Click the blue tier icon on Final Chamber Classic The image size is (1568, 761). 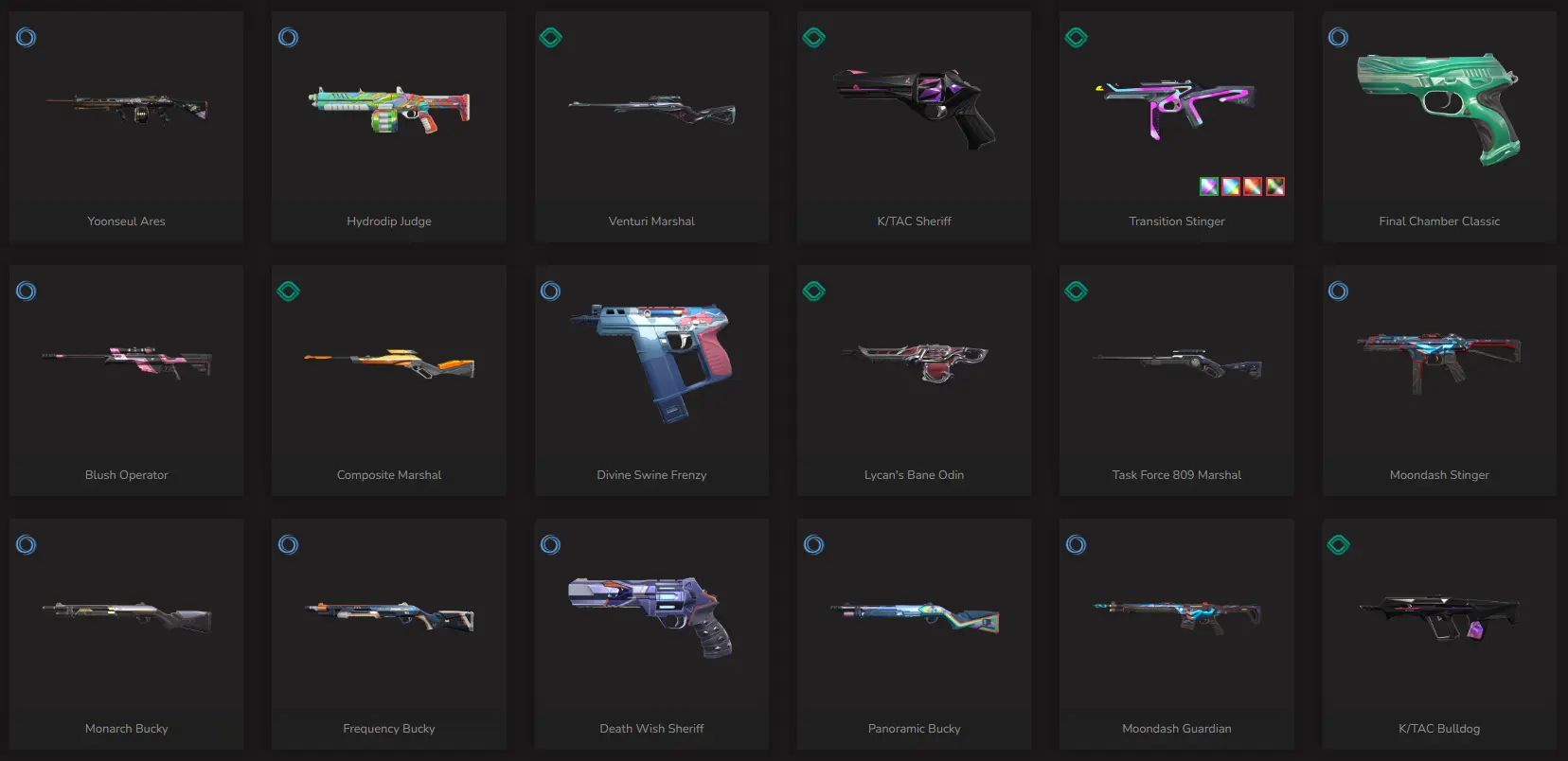pos(1338,38)
